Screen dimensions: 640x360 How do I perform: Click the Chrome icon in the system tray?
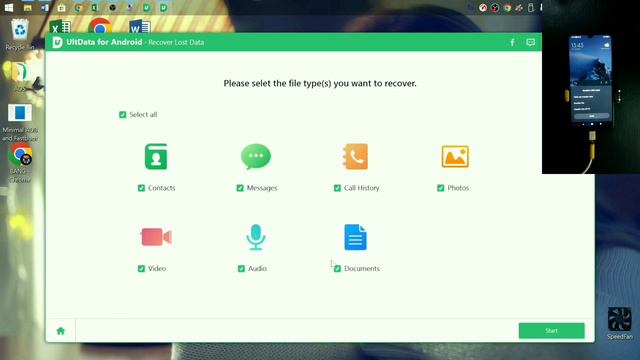pos(507,7)
